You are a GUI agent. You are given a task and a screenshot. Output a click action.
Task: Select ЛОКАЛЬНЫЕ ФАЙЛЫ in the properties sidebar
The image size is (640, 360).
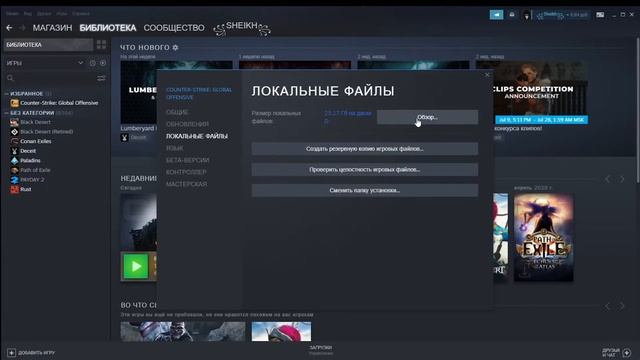(197, 136)
